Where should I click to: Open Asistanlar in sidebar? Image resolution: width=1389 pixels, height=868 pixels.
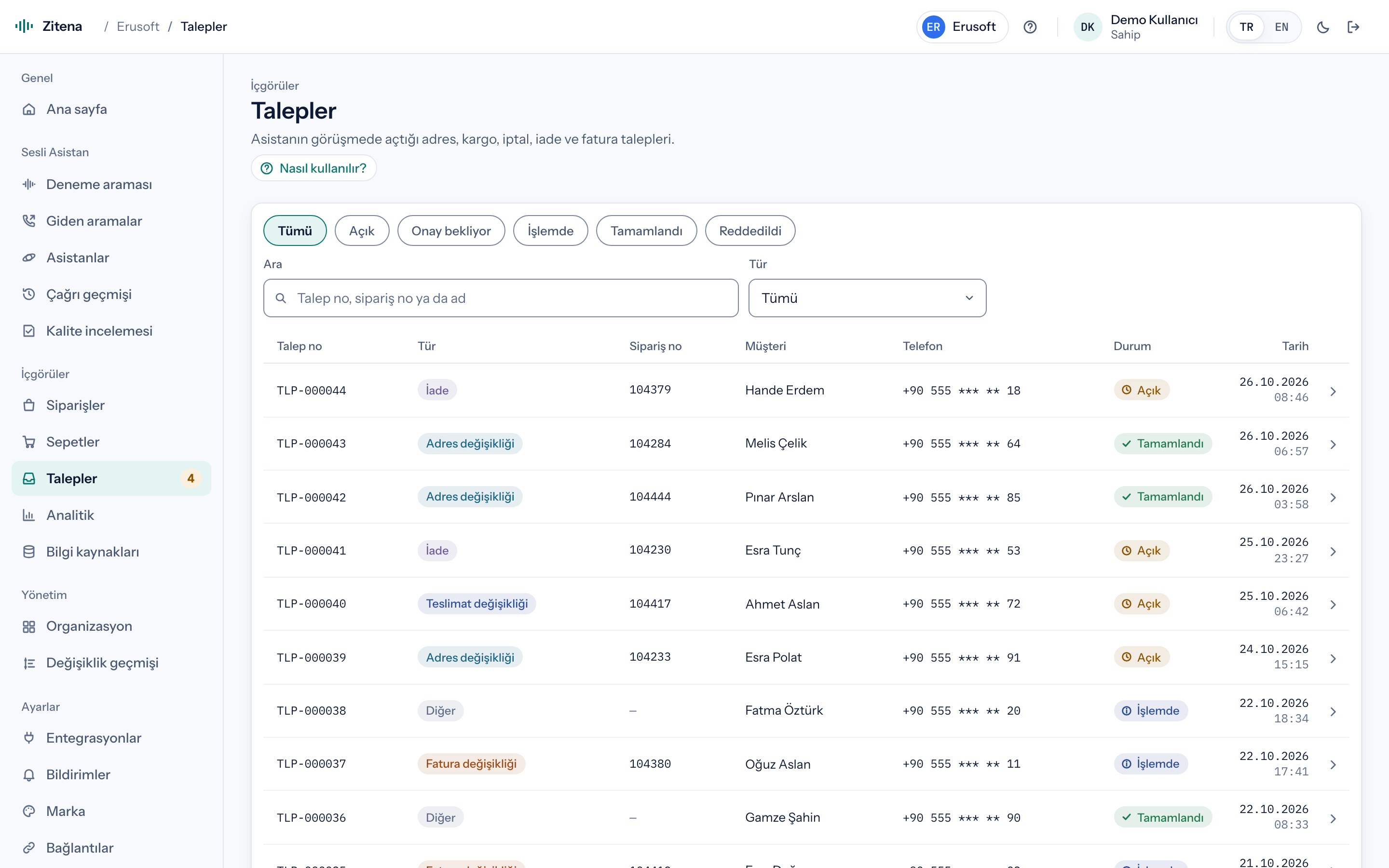pos(111,258)
